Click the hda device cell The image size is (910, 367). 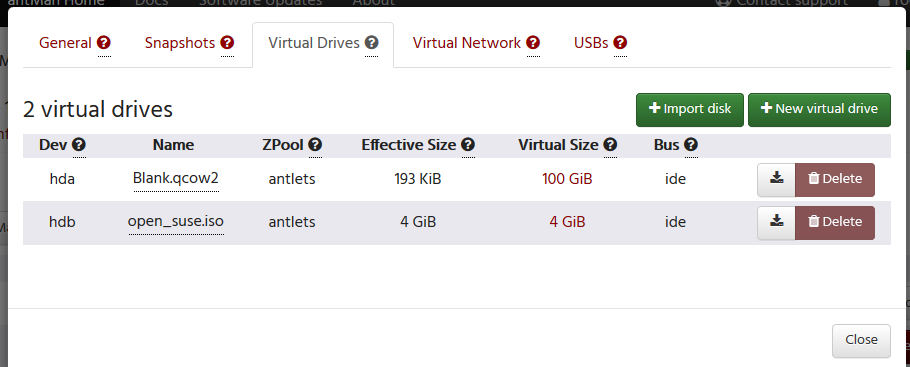(62, 179)
